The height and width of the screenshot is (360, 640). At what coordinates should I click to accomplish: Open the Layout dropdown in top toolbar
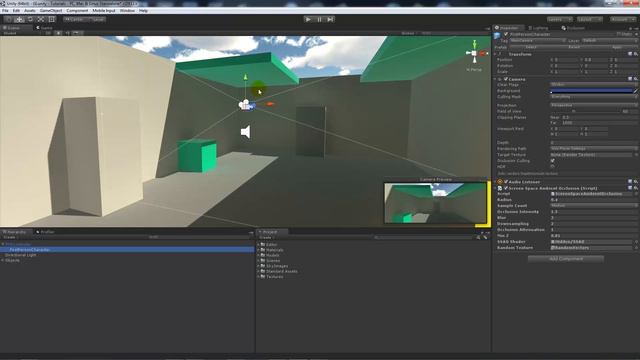(x=590, y=19)
